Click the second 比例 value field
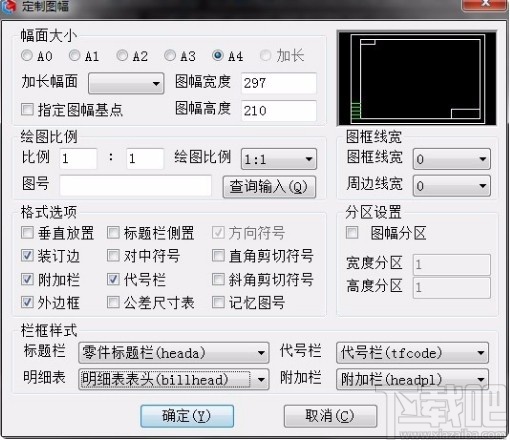This screenshot has height=440, width=510. [x=145, y=158]
